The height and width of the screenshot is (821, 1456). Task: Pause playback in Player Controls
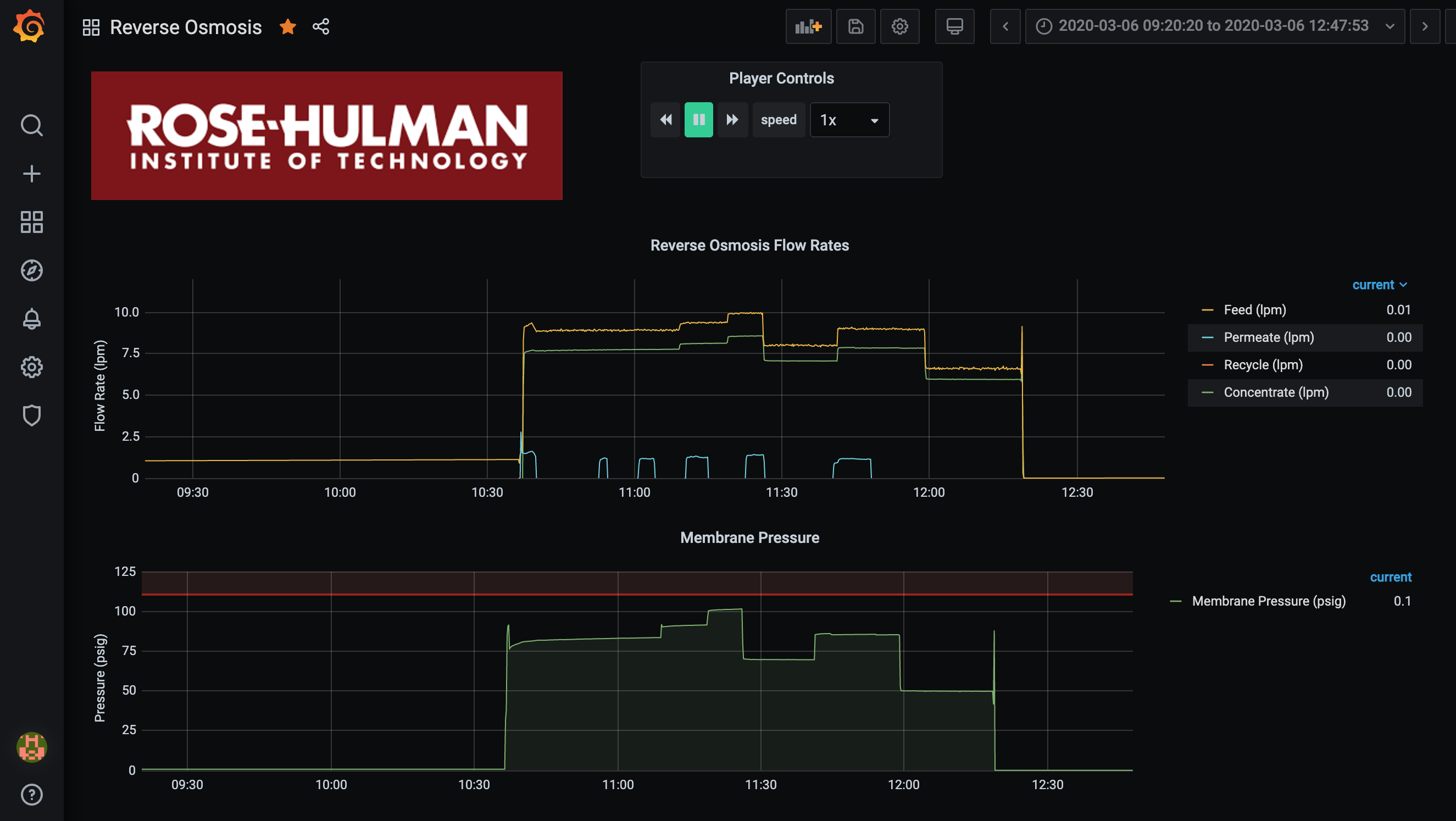click(699, 120)
